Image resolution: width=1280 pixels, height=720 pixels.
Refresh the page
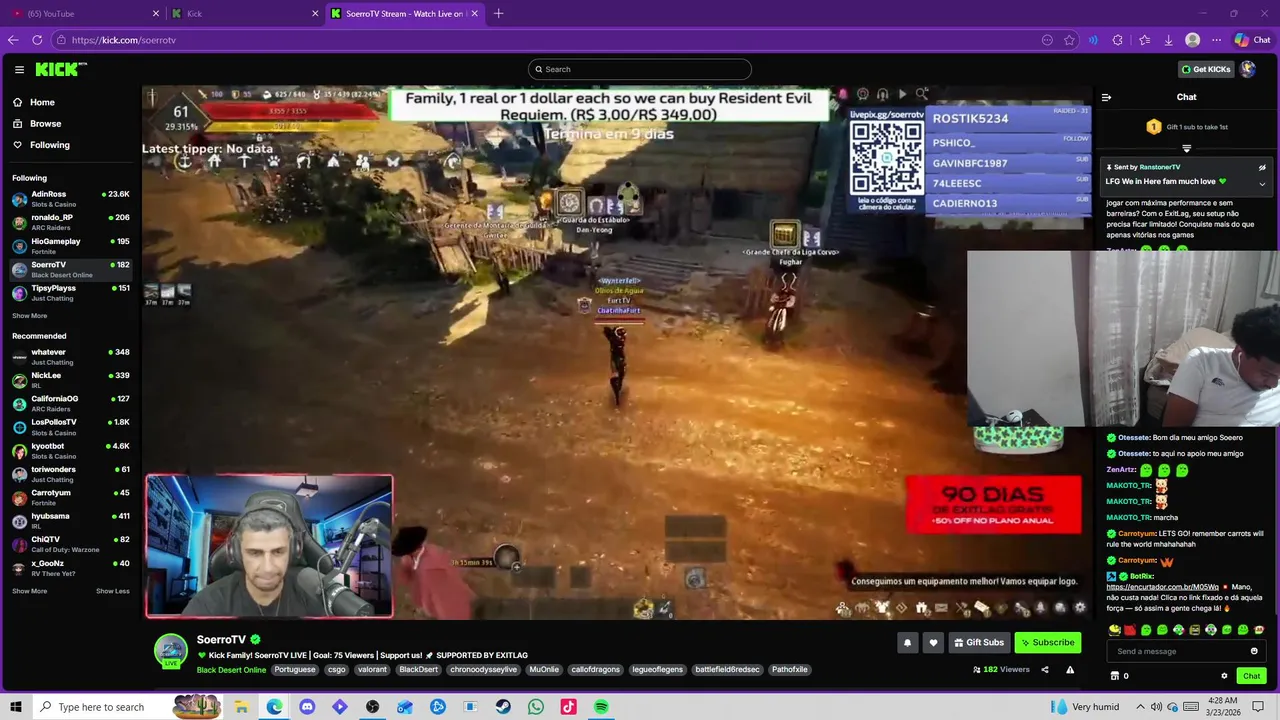coord(37,40)
